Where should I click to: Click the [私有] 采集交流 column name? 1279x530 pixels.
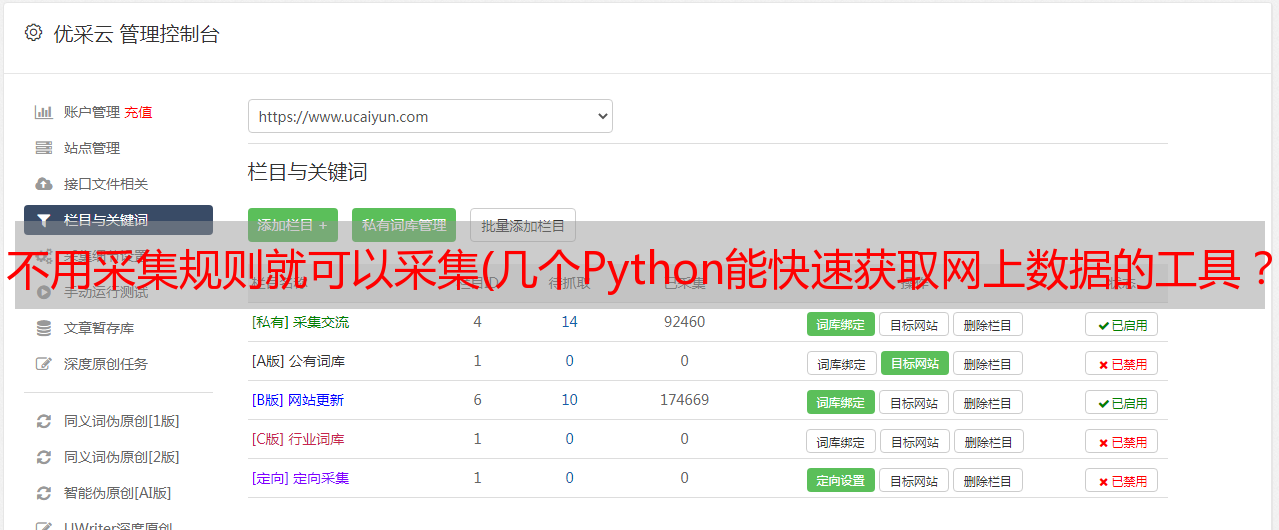300,322
